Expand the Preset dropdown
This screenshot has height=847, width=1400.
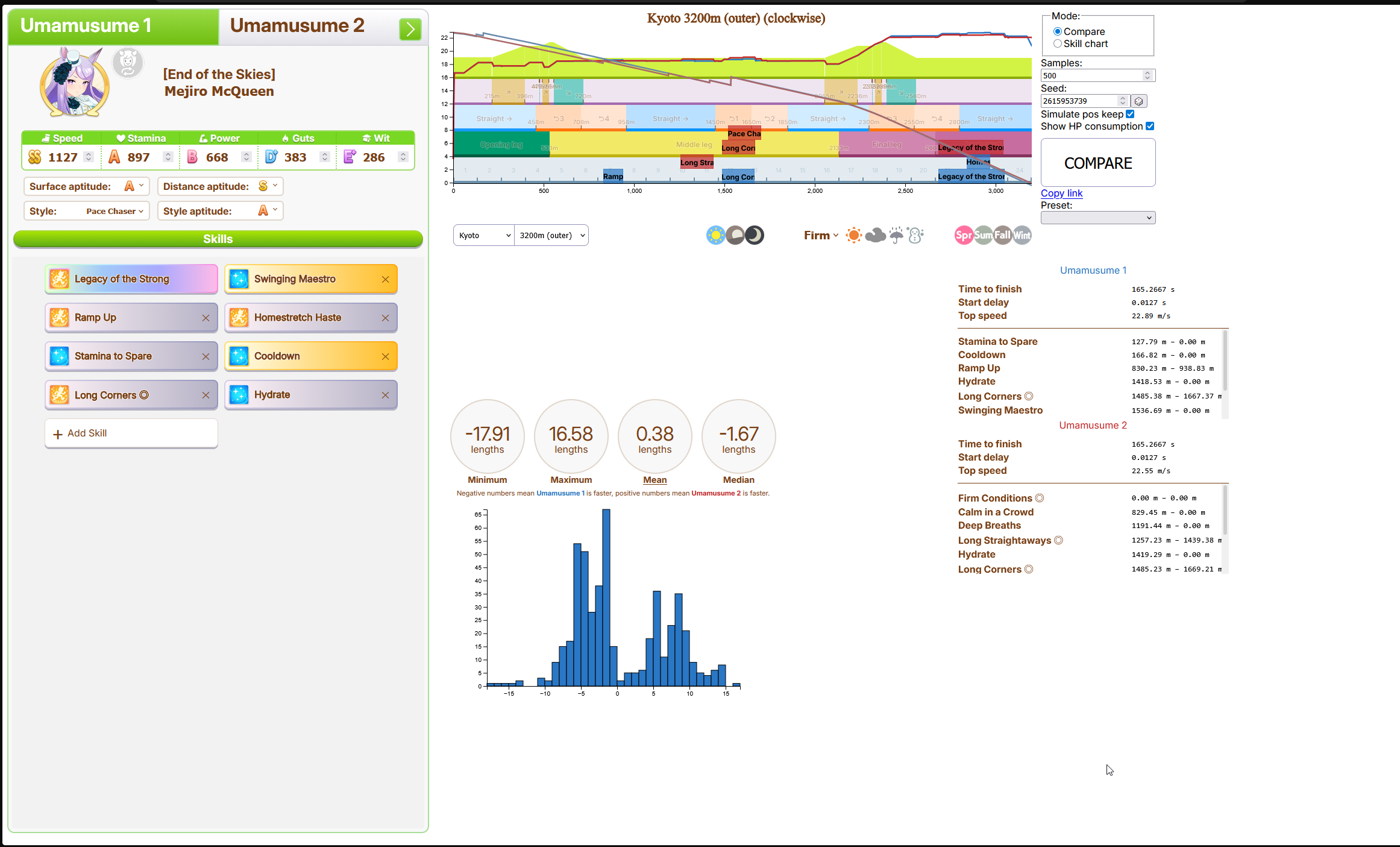tap(1097, 218)
